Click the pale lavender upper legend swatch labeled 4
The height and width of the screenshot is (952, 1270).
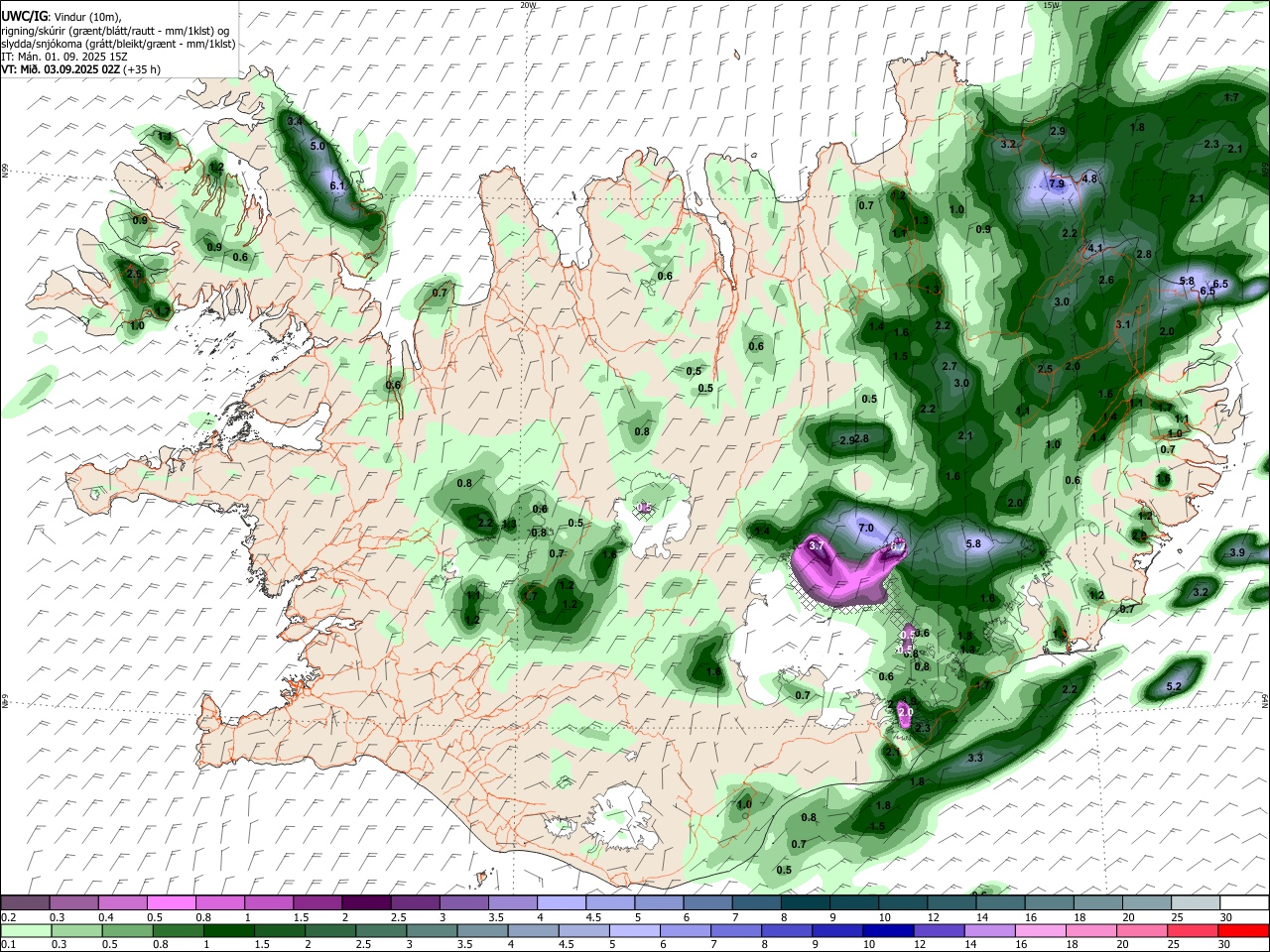click(561, 903)
